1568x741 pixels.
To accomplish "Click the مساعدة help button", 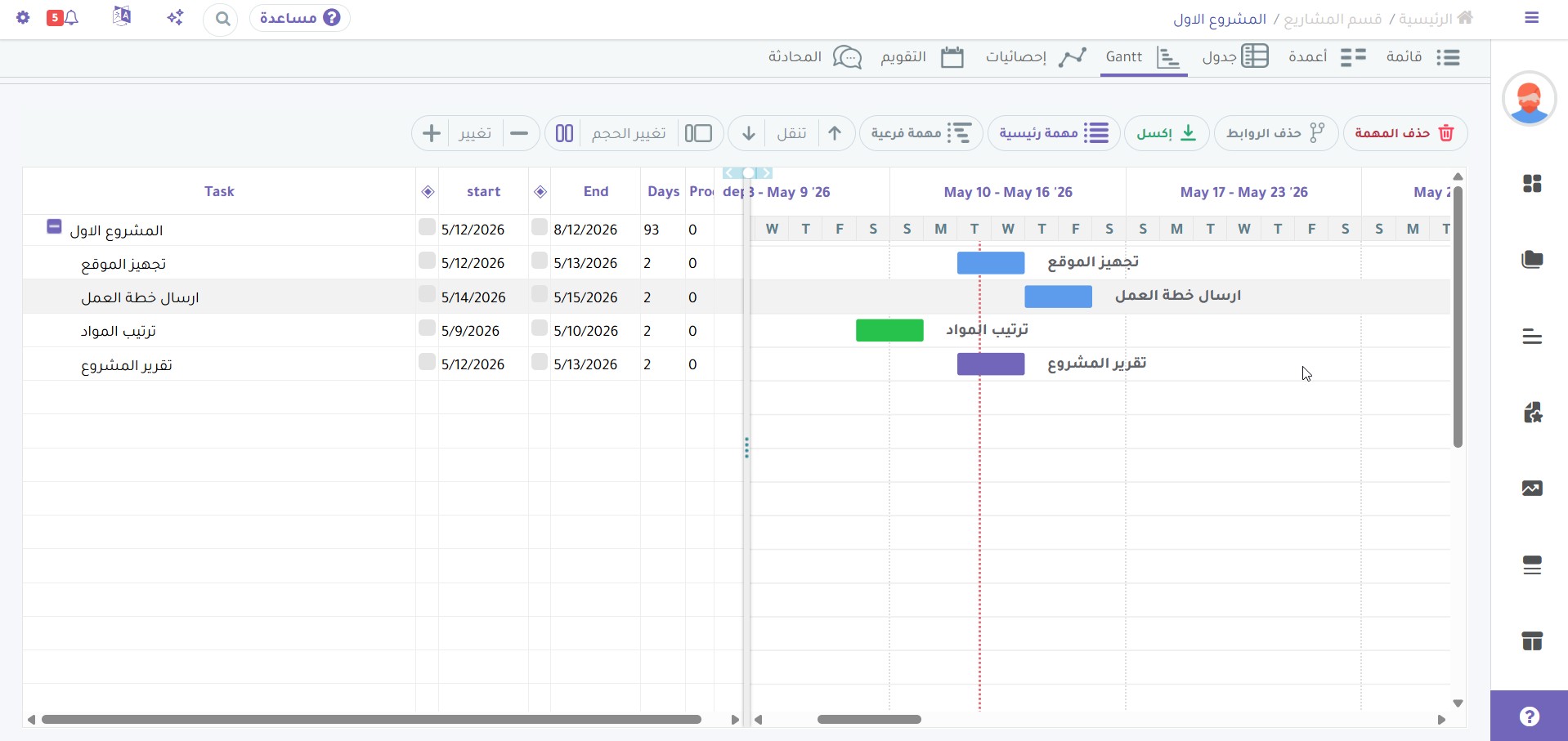I will 300,17.
